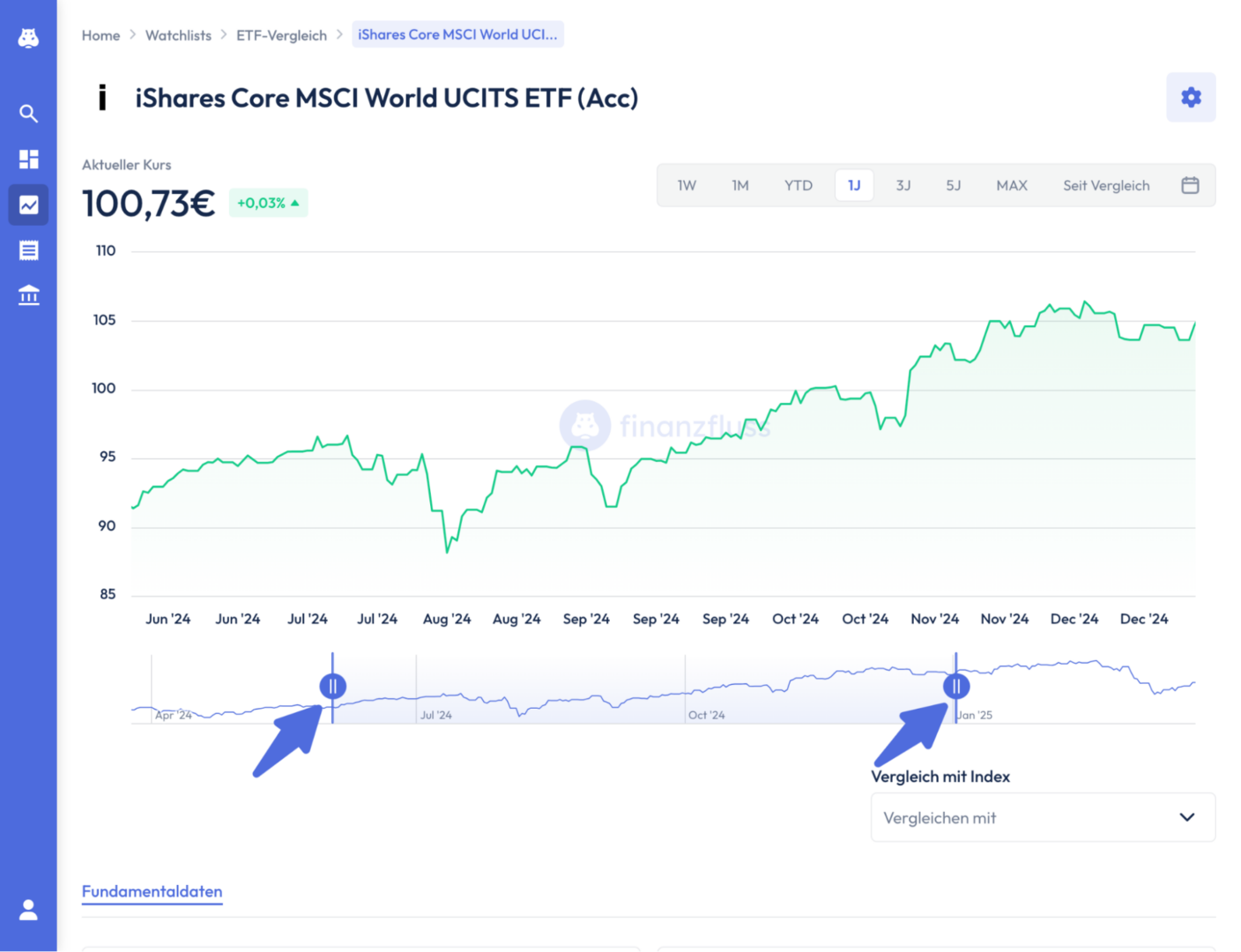Viewport: 1241px width, 952px height.
Task: Click the Aktueller Kurs label
Action: [126, 165]
